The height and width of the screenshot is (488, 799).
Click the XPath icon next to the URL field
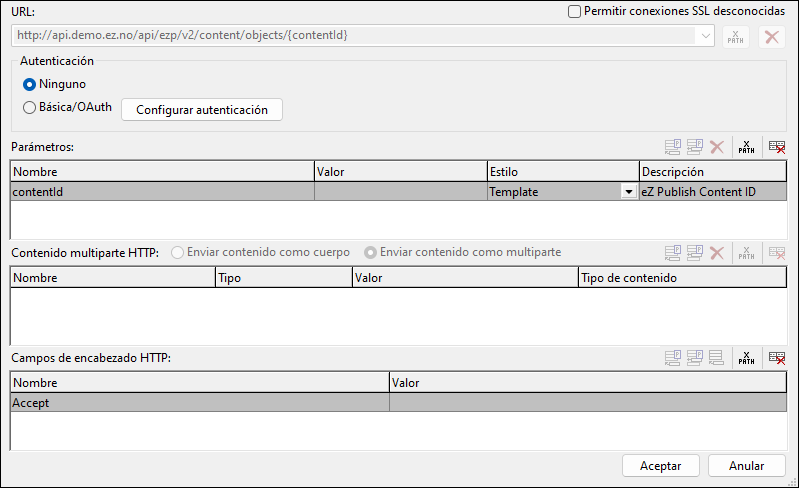(735, 37)
